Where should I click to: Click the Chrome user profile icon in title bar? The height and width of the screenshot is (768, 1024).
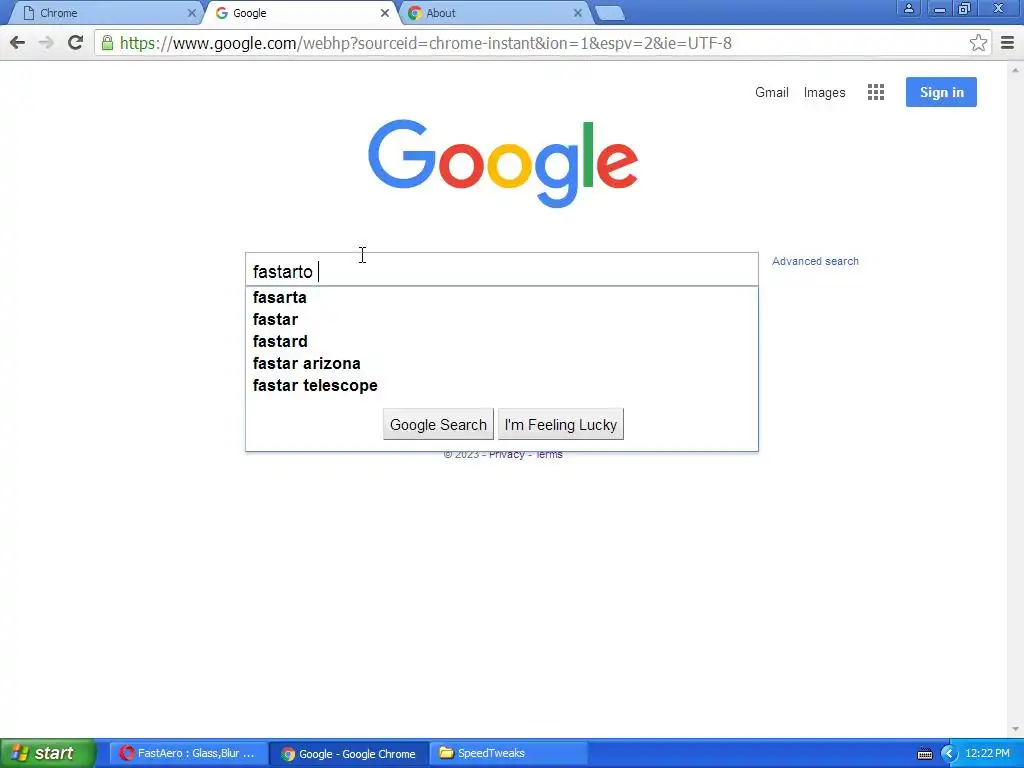tap(908, 8)
